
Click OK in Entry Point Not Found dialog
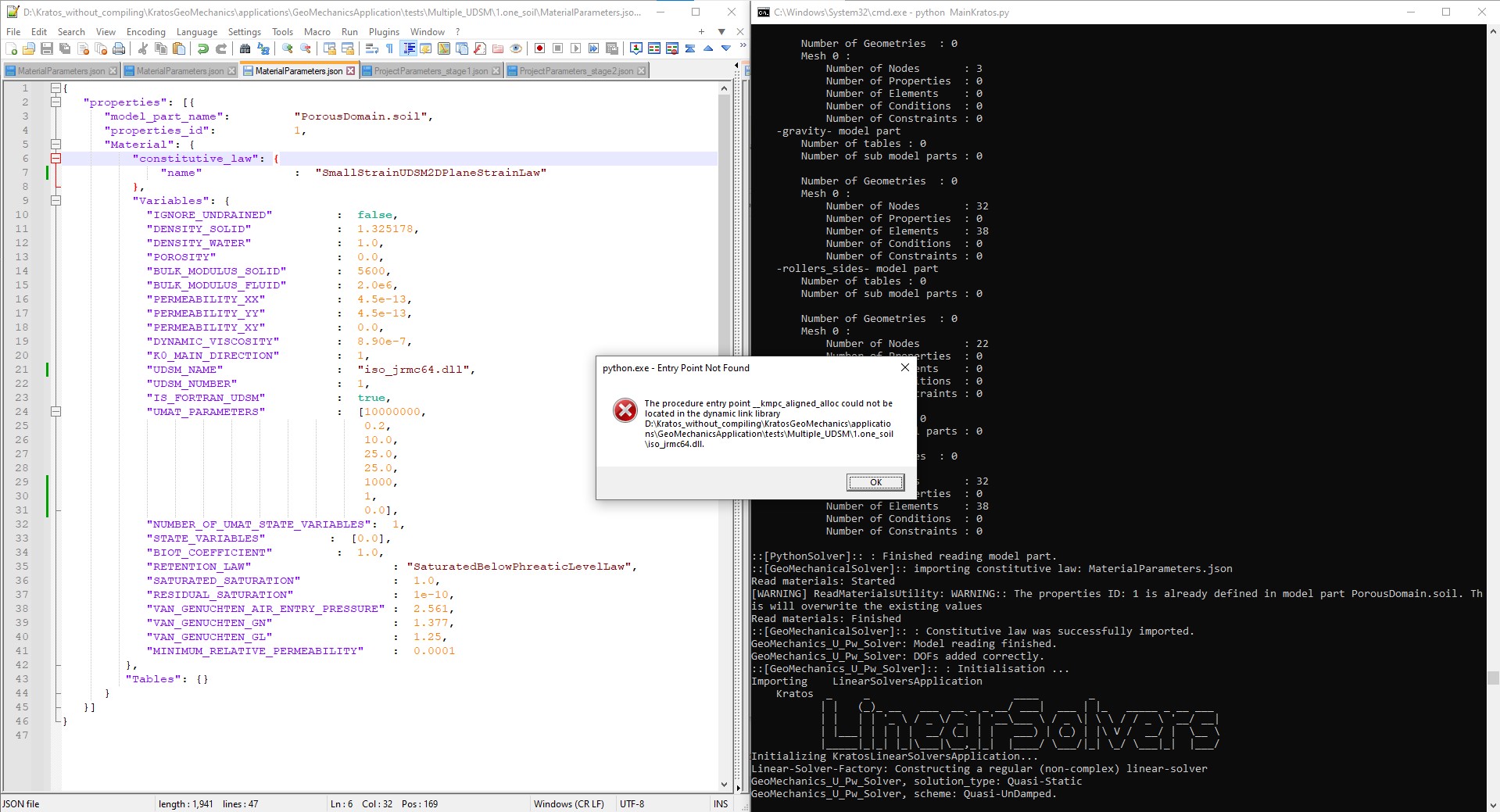[875, 482]
